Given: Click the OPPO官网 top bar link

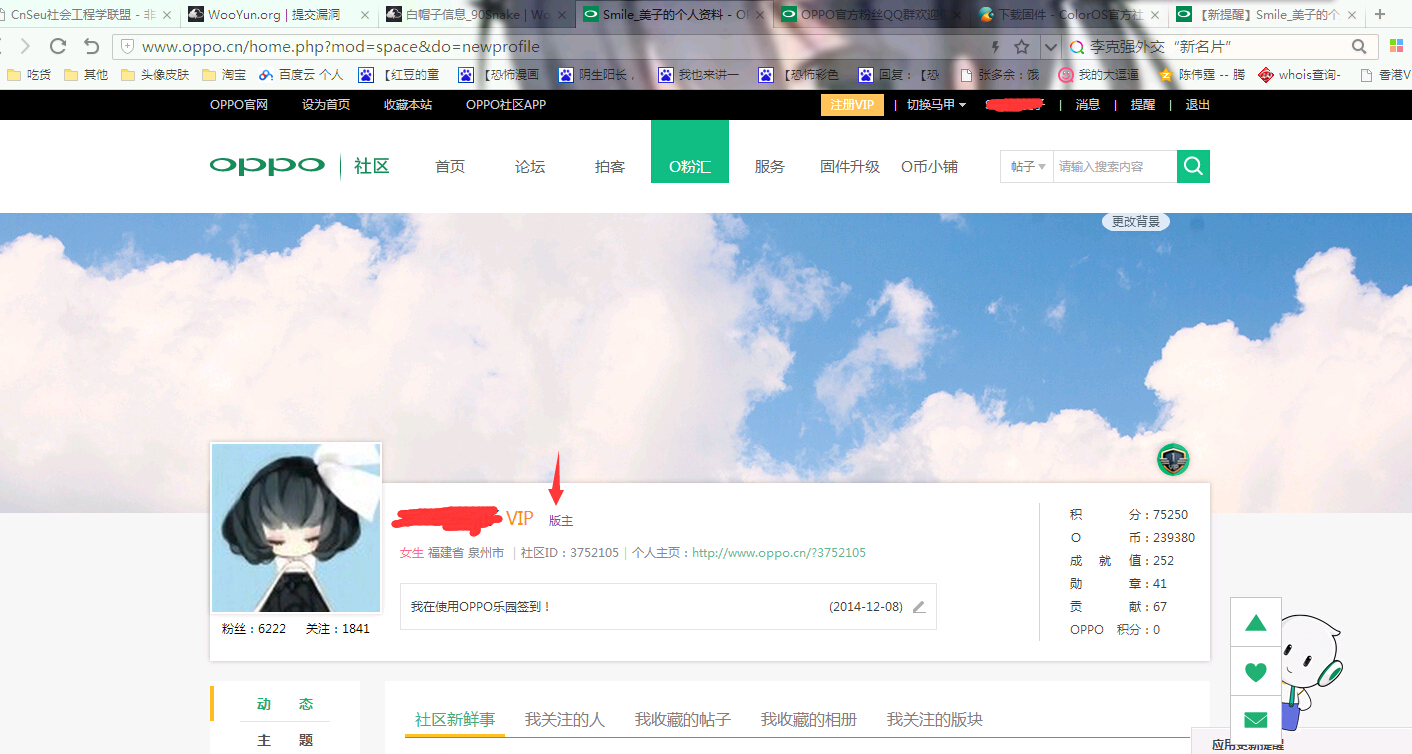Looking at the screenshot, I should tap(239, 105).
